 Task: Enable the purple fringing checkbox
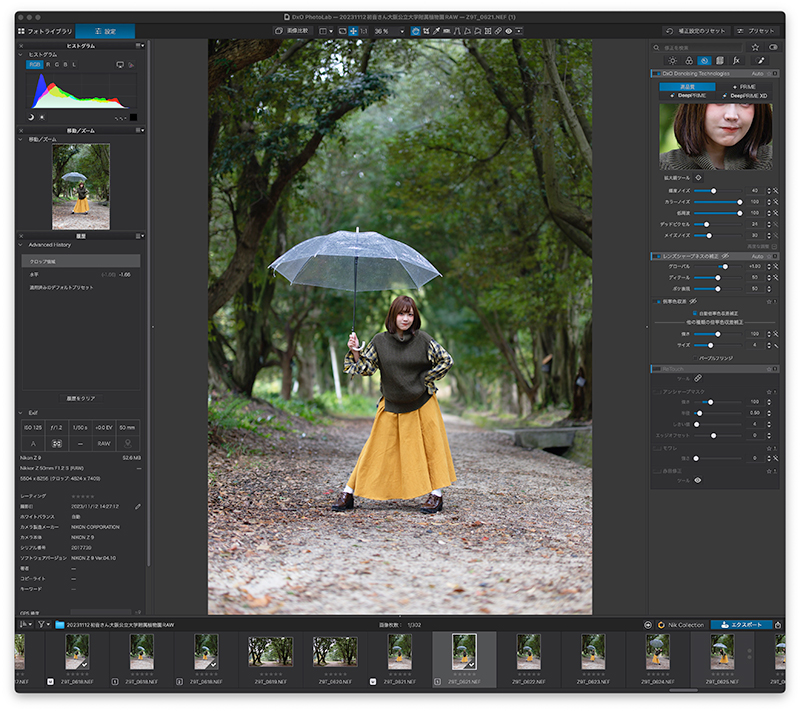pyautogui.click(x=695, y=358)
